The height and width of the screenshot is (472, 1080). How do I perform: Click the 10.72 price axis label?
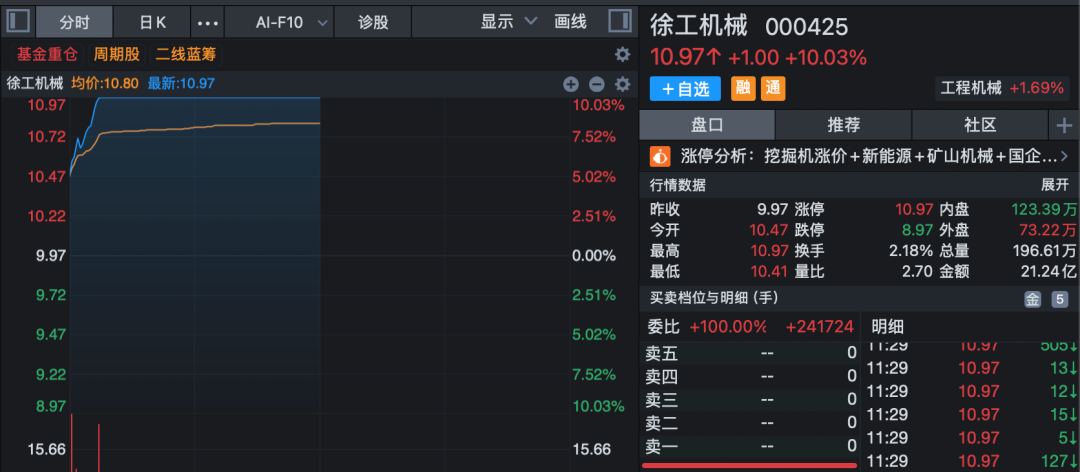(x=47, y=136)
